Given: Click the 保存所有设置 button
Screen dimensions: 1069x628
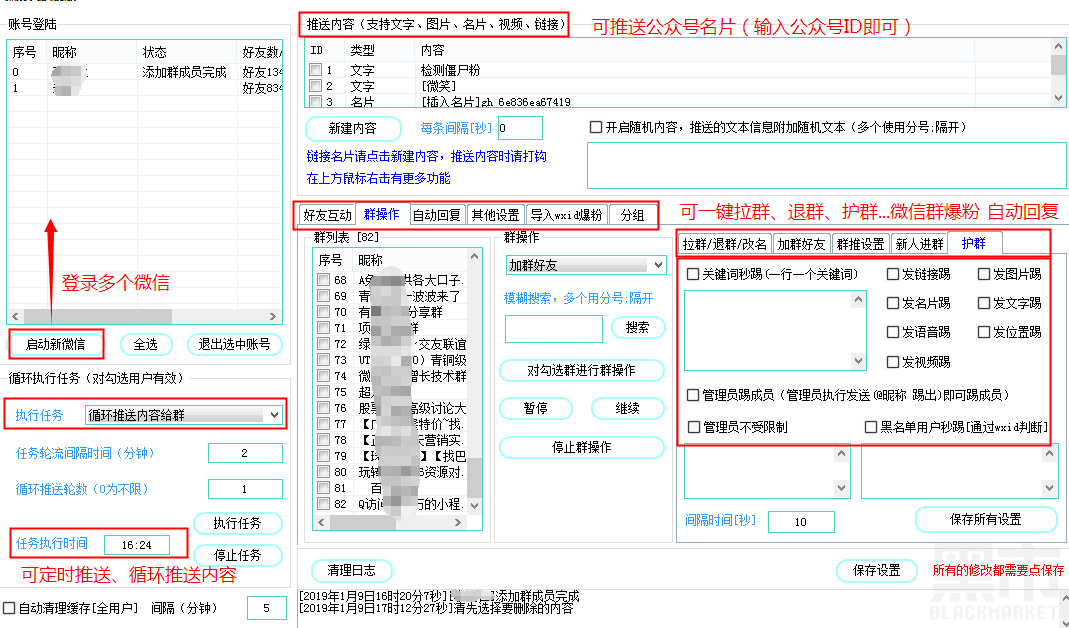Looking at the screenshot, I should tap(986, 520).
